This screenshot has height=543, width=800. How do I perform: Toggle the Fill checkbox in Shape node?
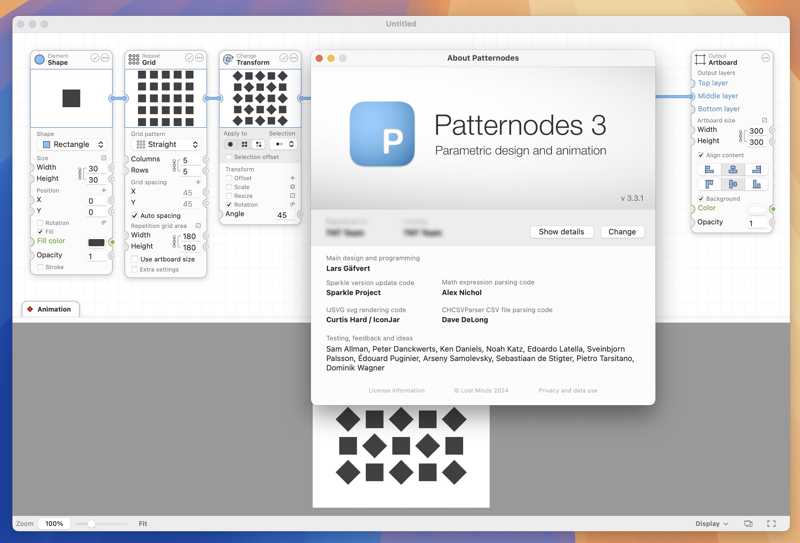40,232
